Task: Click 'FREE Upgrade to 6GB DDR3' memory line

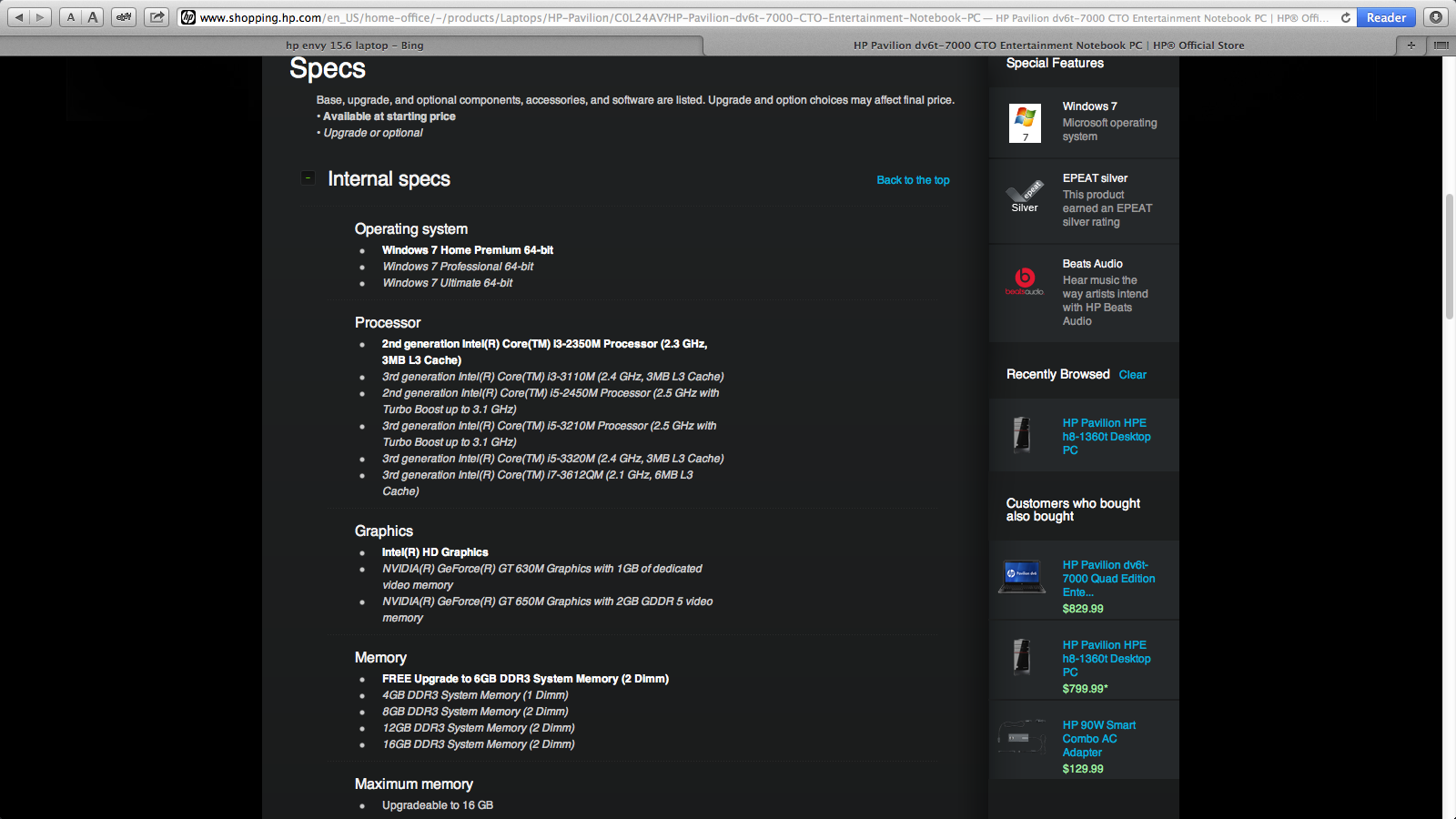Action: coord(525,679)
